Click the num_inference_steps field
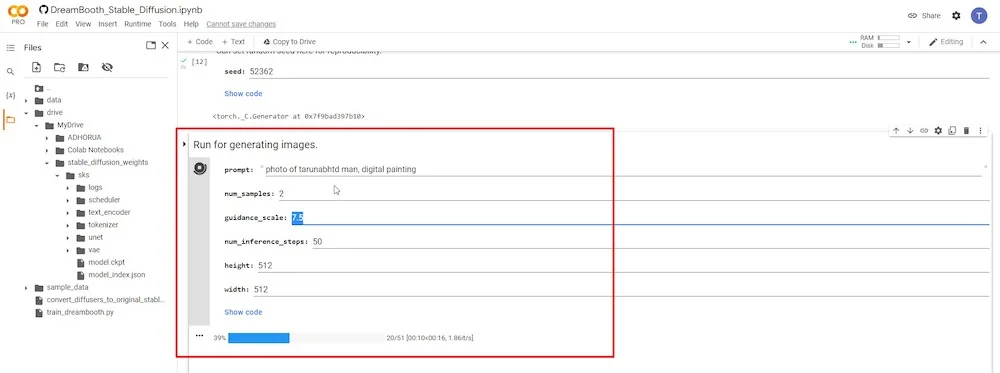The width and height of the screenshot is (1000, 373). point(650,242)
